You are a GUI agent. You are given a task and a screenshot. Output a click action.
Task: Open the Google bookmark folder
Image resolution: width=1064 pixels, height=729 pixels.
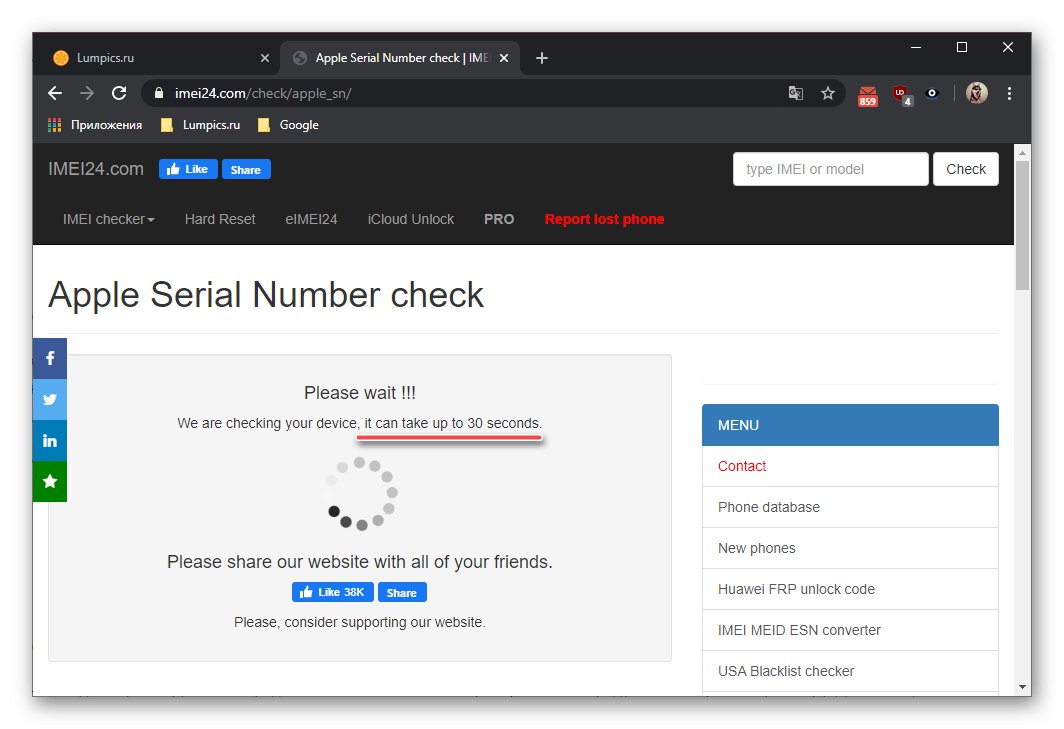(x=288, y=125)
